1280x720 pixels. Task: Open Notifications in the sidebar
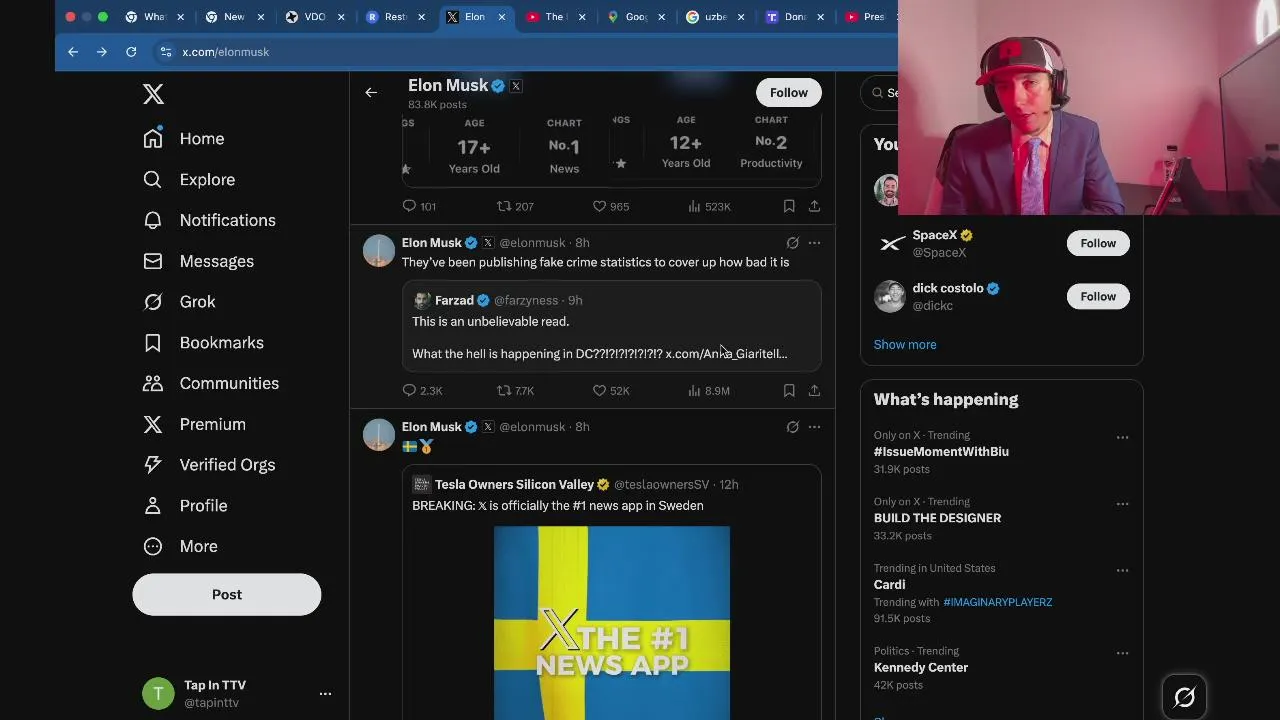pyautogui.click(x=209, y=220)
